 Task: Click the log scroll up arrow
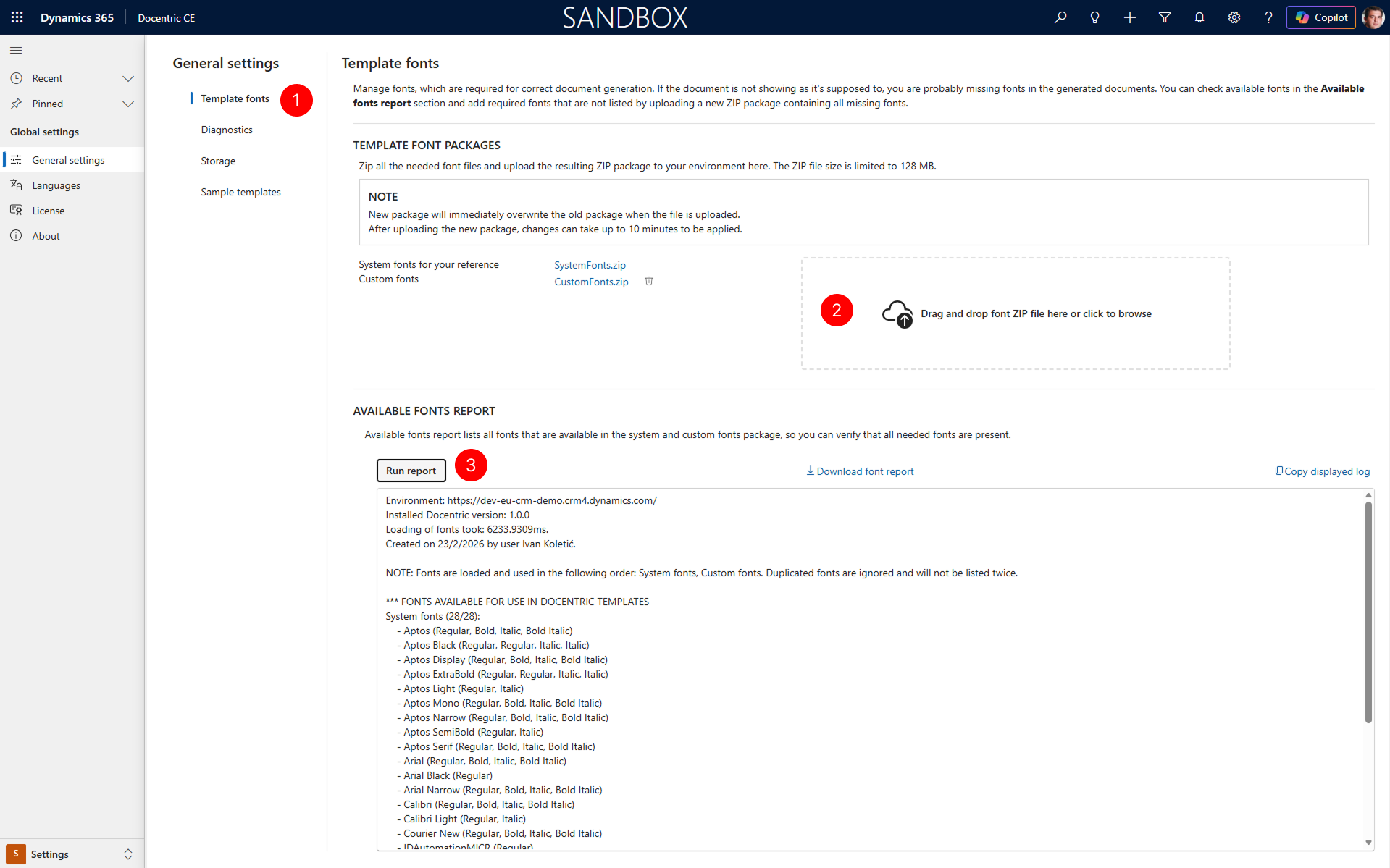pos(1368,495)
